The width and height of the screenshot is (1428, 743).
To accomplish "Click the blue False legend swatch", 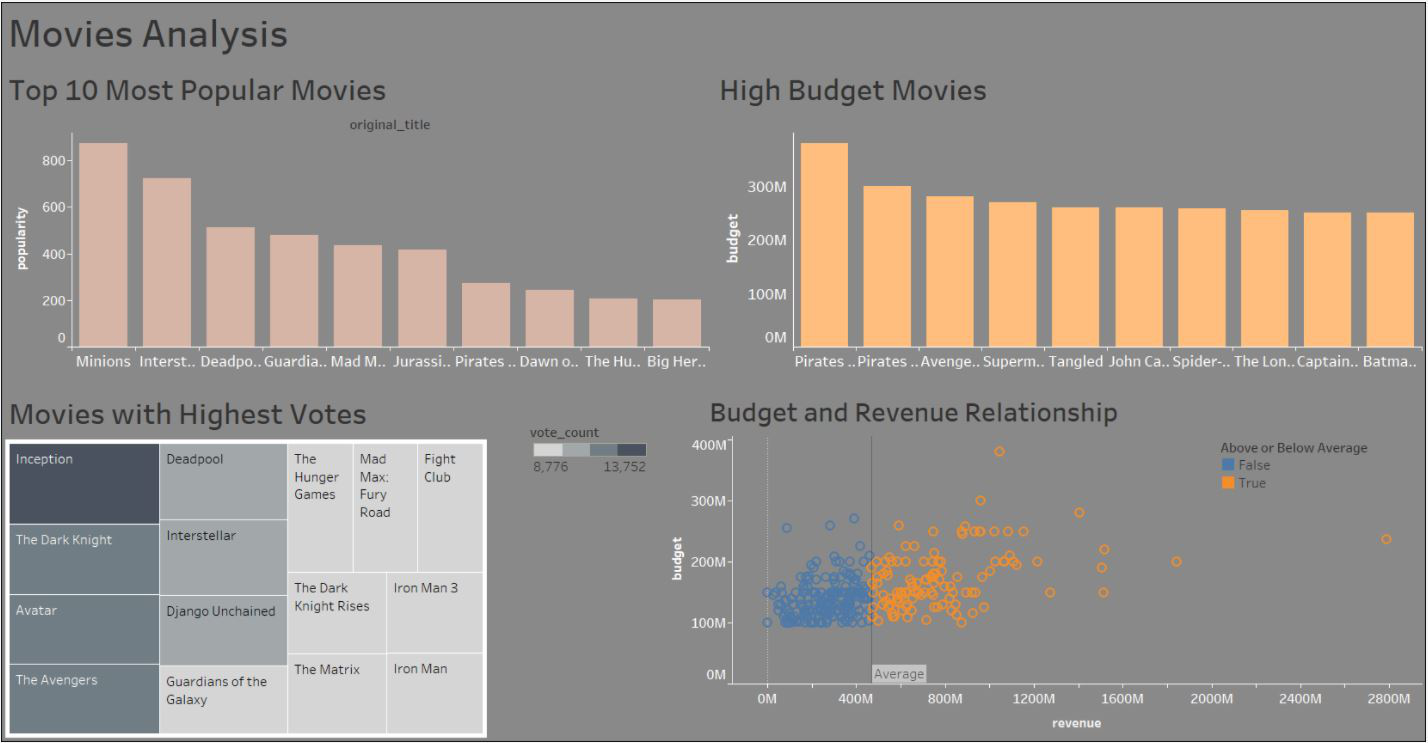I will point(1228,465).
